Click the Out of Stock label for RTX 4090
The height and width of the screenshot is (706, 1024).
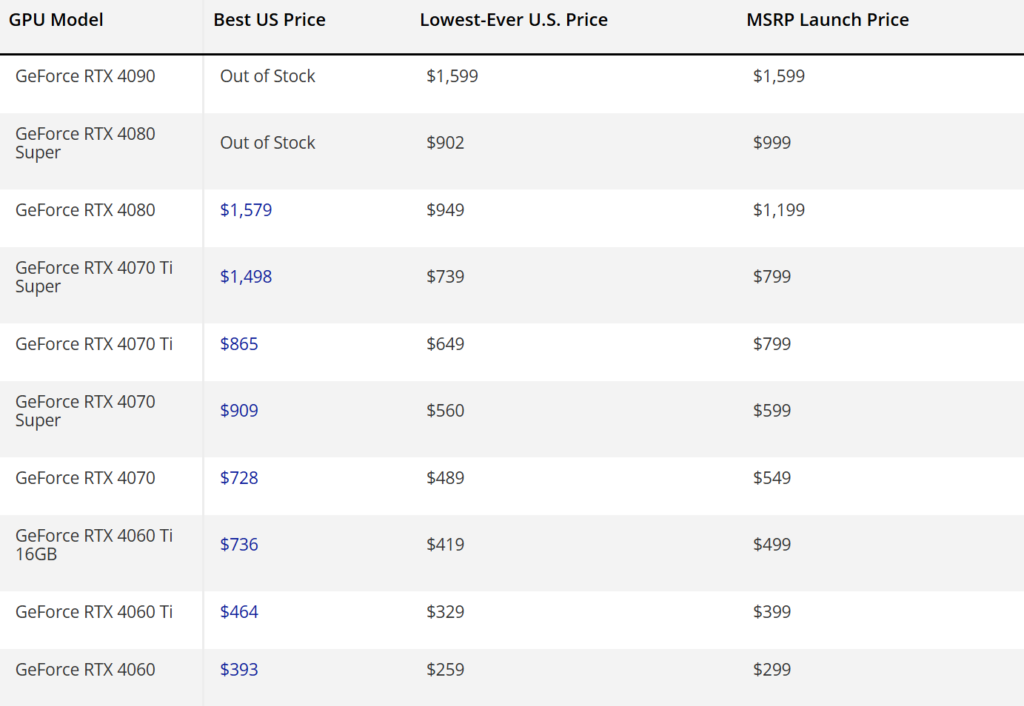[x=267, y=76]
